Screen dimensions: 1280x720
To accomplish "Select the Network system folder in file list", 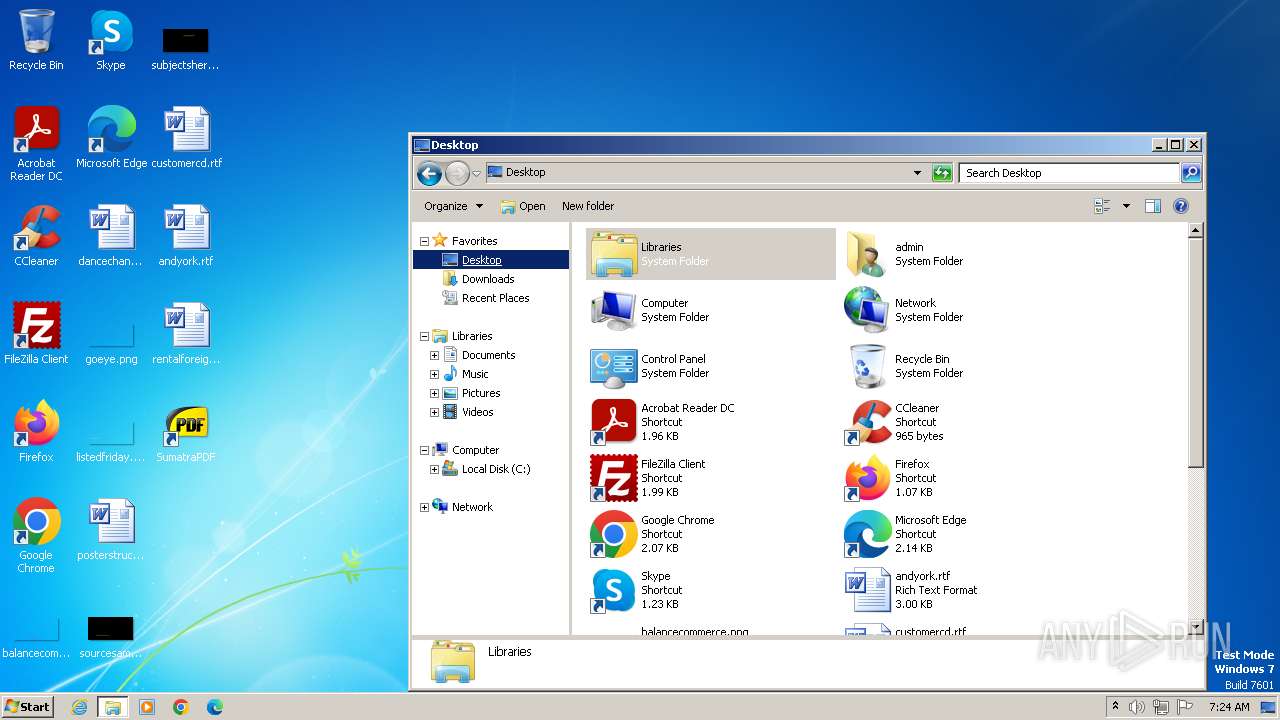I will click(867, 310).
